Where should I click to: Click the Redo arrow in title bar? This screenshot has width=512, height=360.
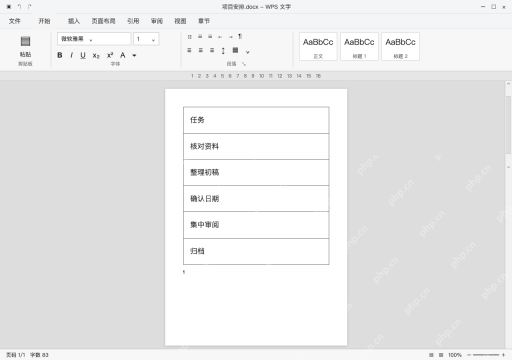click(x=30, y=6)
